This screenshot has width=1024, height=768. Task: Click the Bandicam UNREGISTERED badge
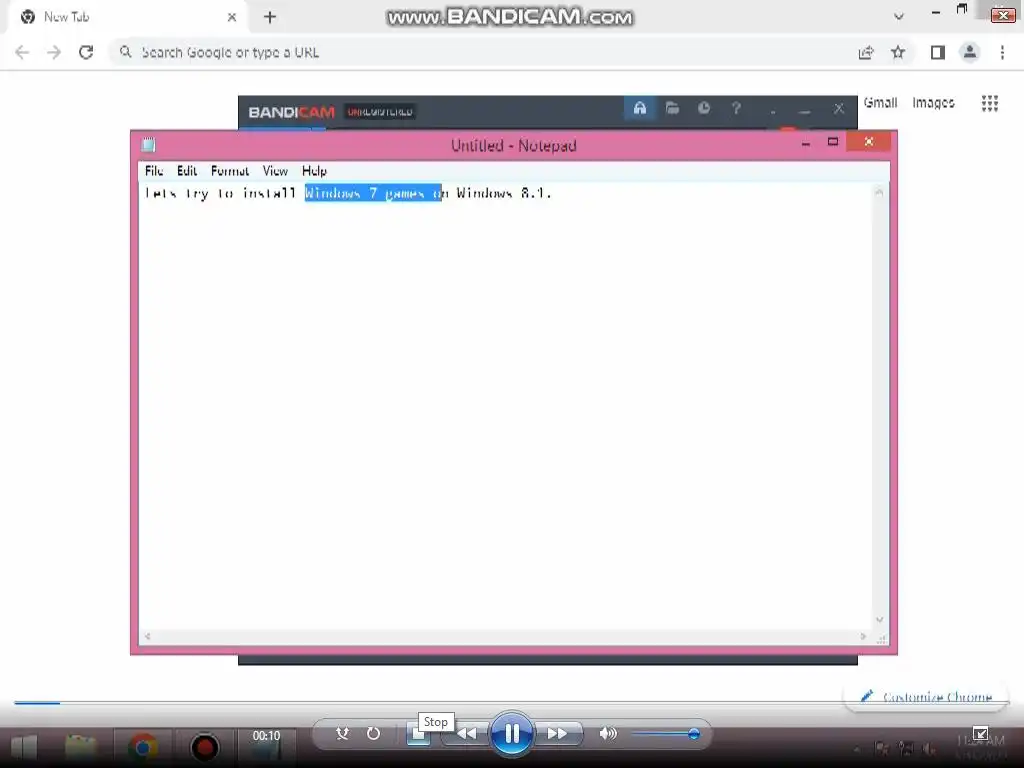380,112
